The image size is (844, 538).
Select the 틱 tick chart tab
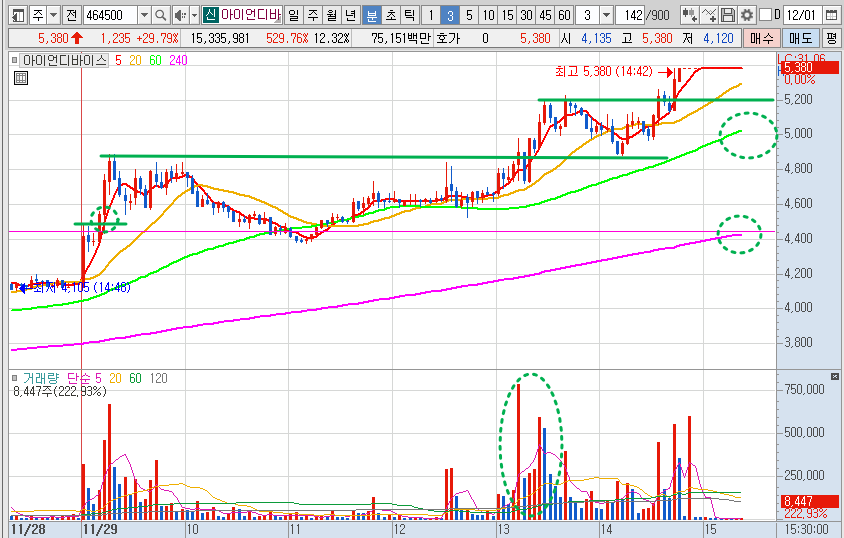pos(410,15)
